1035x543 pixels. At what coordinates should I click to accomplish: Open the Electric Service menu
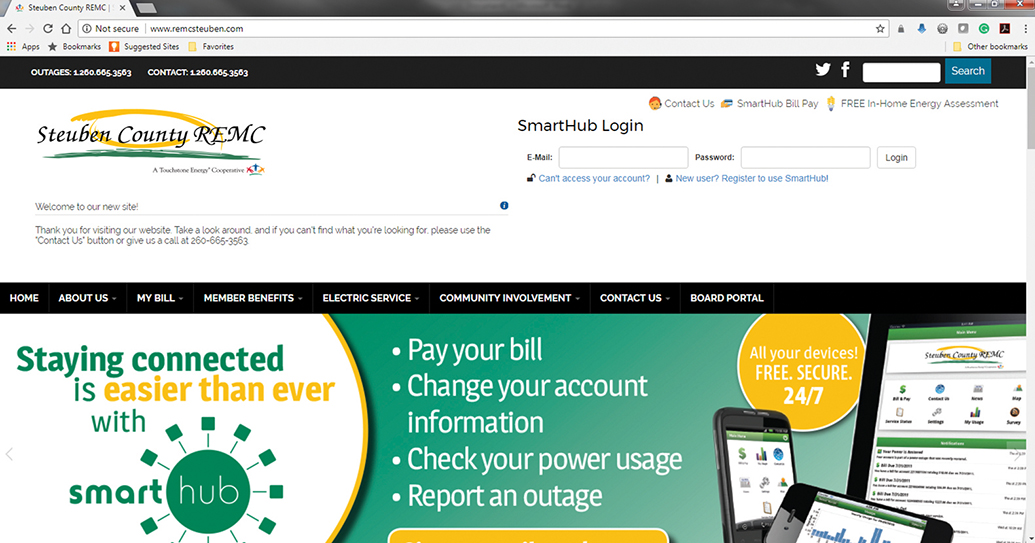point(370,298)
